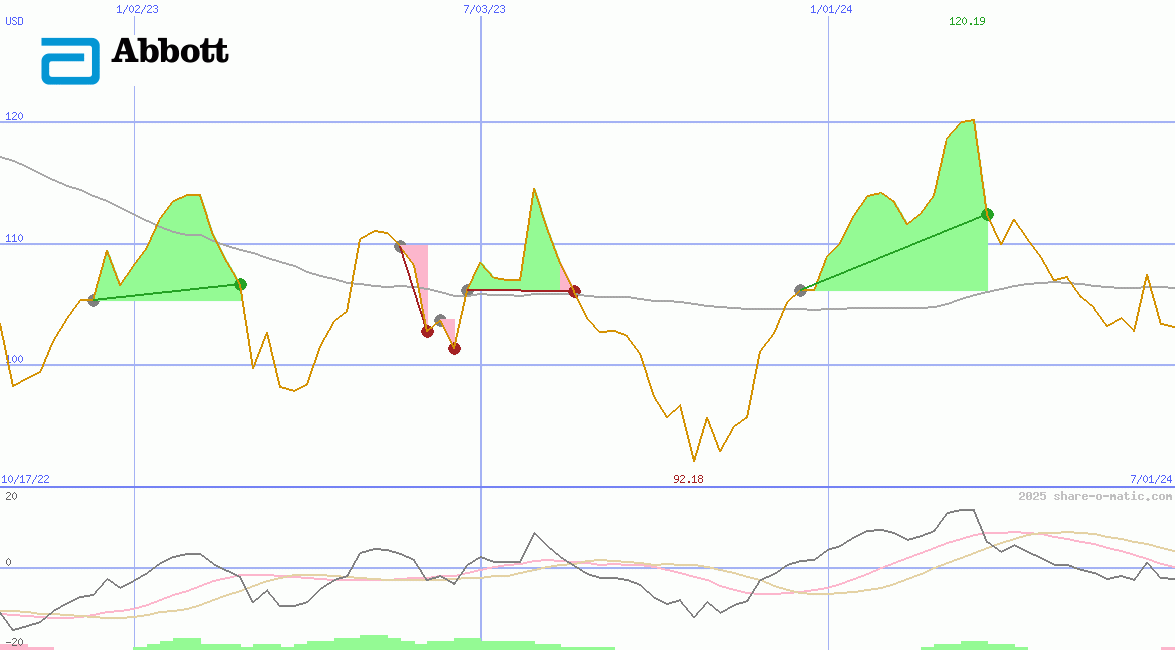Click the gray entry marker before 1/01/24
The width and height of the screenshot is (1175, 650).
(800, 291)
